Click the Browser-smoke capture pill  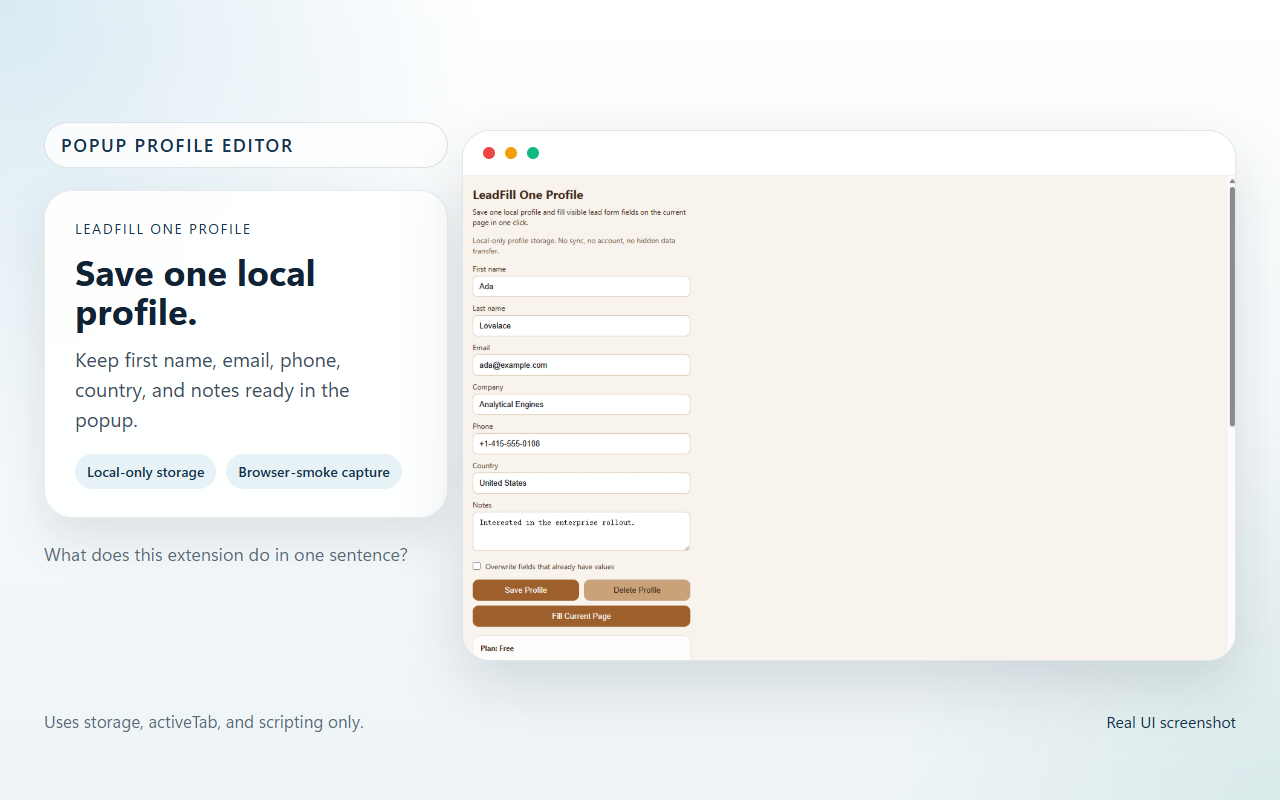click(x=314, y=472)
